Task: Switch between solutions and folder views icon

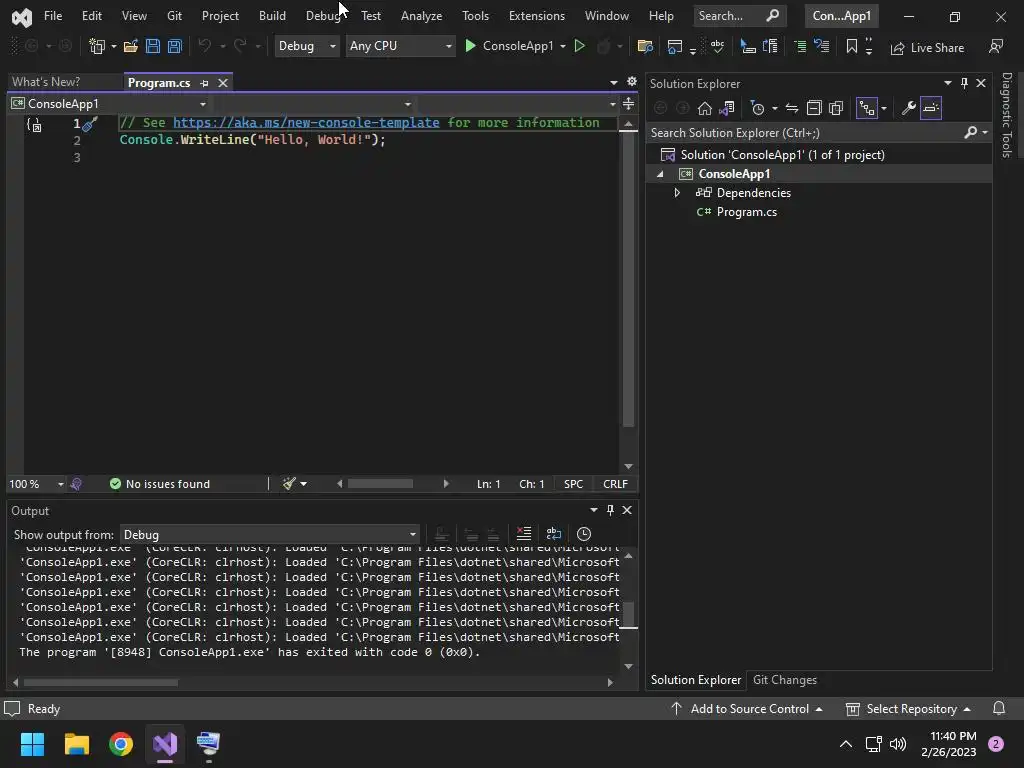Action: (727, 108)
